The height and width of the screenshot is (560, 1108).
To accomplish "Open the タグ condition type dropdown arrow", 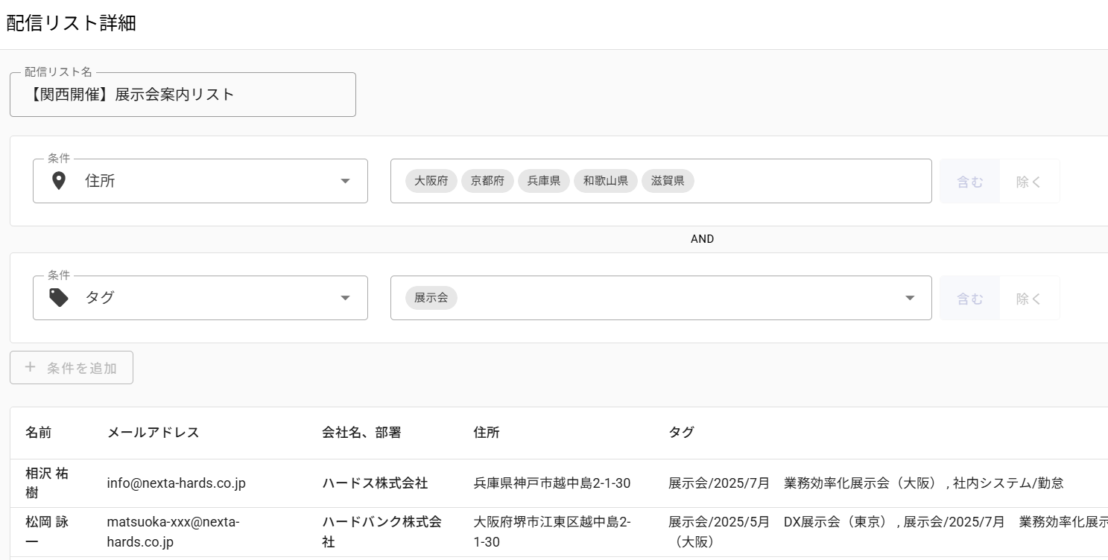I will coord(345,297).
